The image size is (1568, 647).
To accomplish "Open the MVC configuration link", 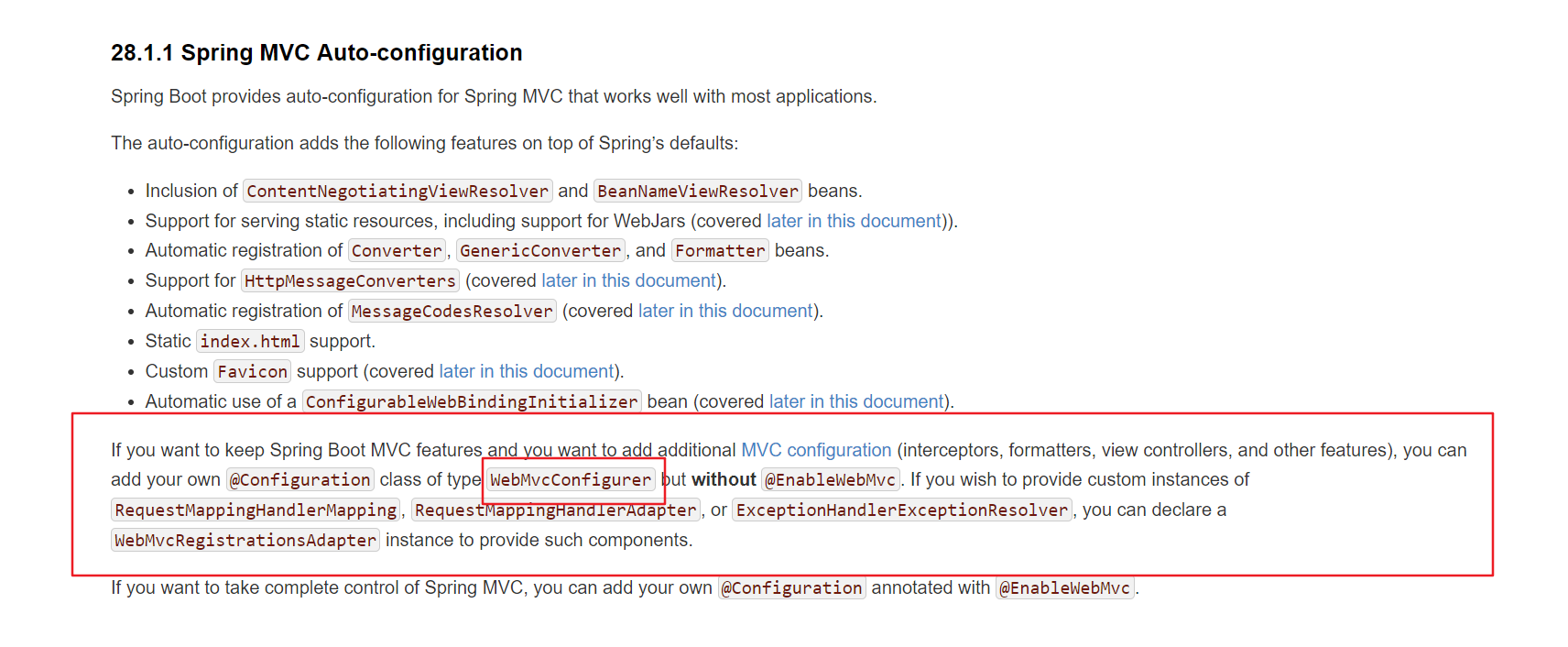I will 816,450.
